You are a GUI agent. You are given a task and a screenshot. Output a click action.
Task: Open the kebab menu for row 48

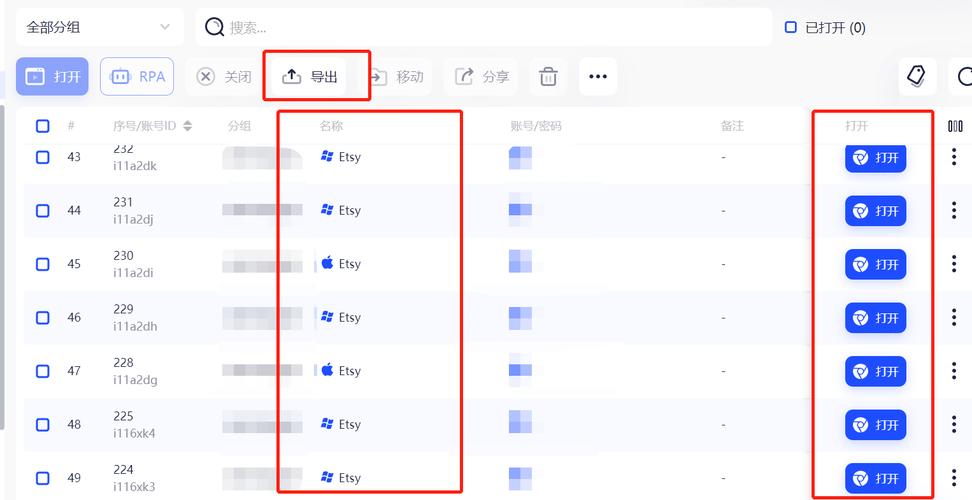pyautogui.click(x=954, y=424)
